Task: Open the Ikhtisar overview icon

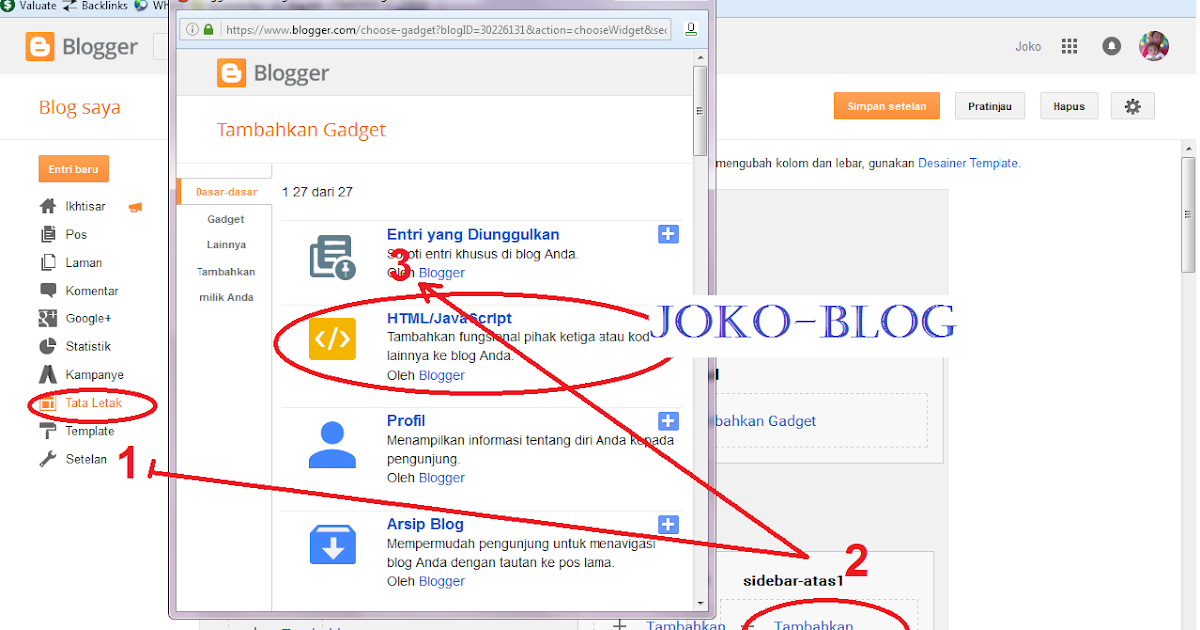Action: [47, 206]
